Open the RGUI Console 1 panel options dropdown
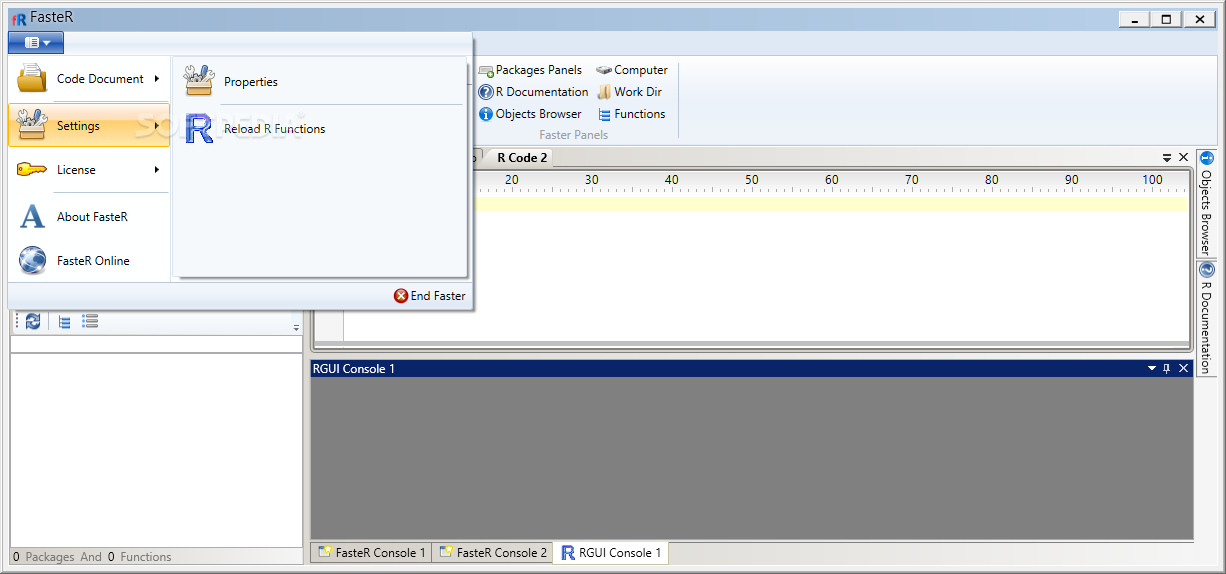This screenshot has height=574, width=1226. [x=1152, y=369]
